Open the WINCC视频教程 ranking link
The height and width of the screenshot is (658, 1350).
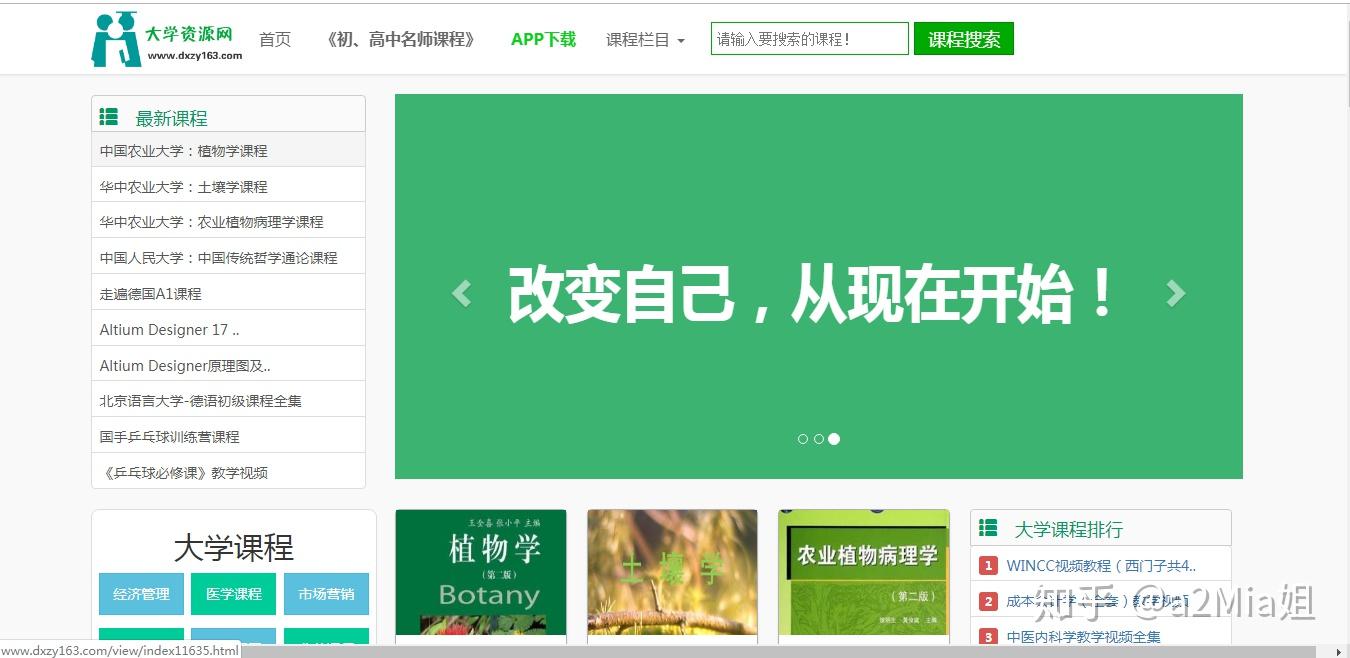pyautogui.click(x=1101, y=566)
